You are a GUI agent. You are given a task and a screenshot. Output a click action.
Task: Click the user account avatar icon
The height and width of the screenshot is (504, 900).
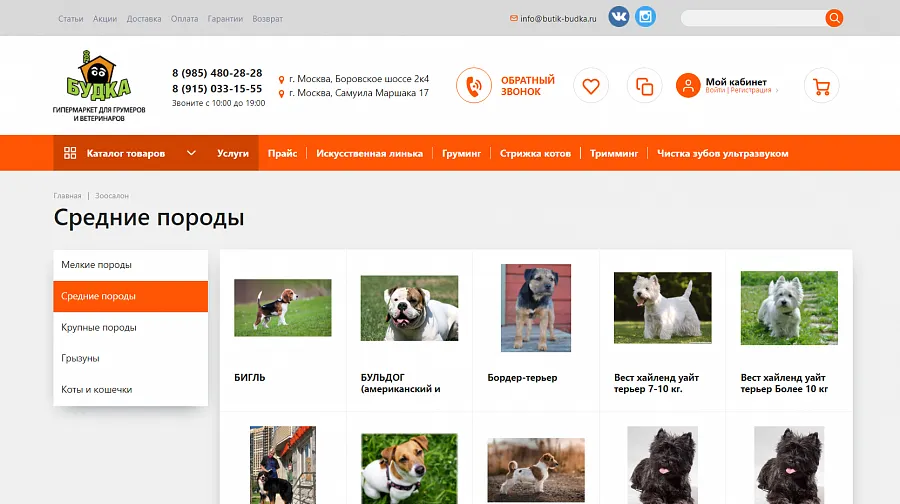pyautogui.click(x=688, y=86)
